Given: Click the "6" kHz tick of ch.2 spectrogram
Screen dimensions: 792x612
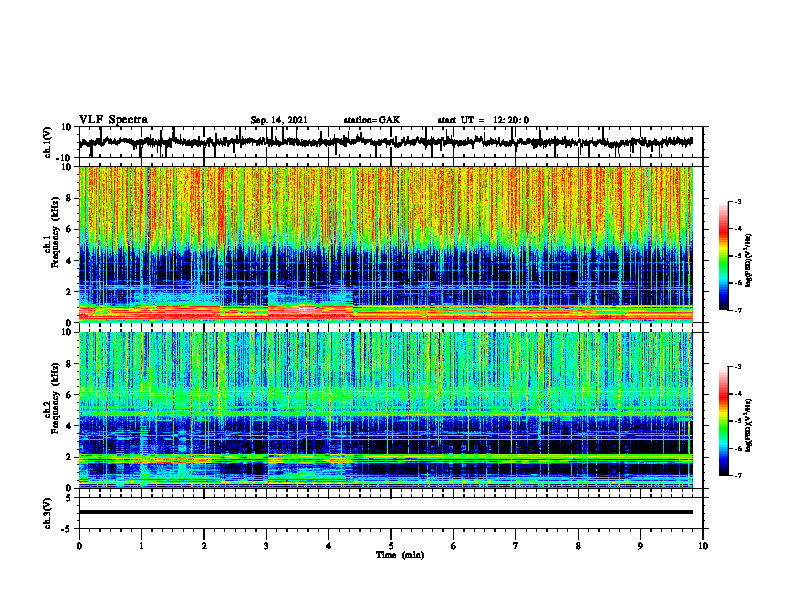Looking at the screenshot, I should [71, 395].
